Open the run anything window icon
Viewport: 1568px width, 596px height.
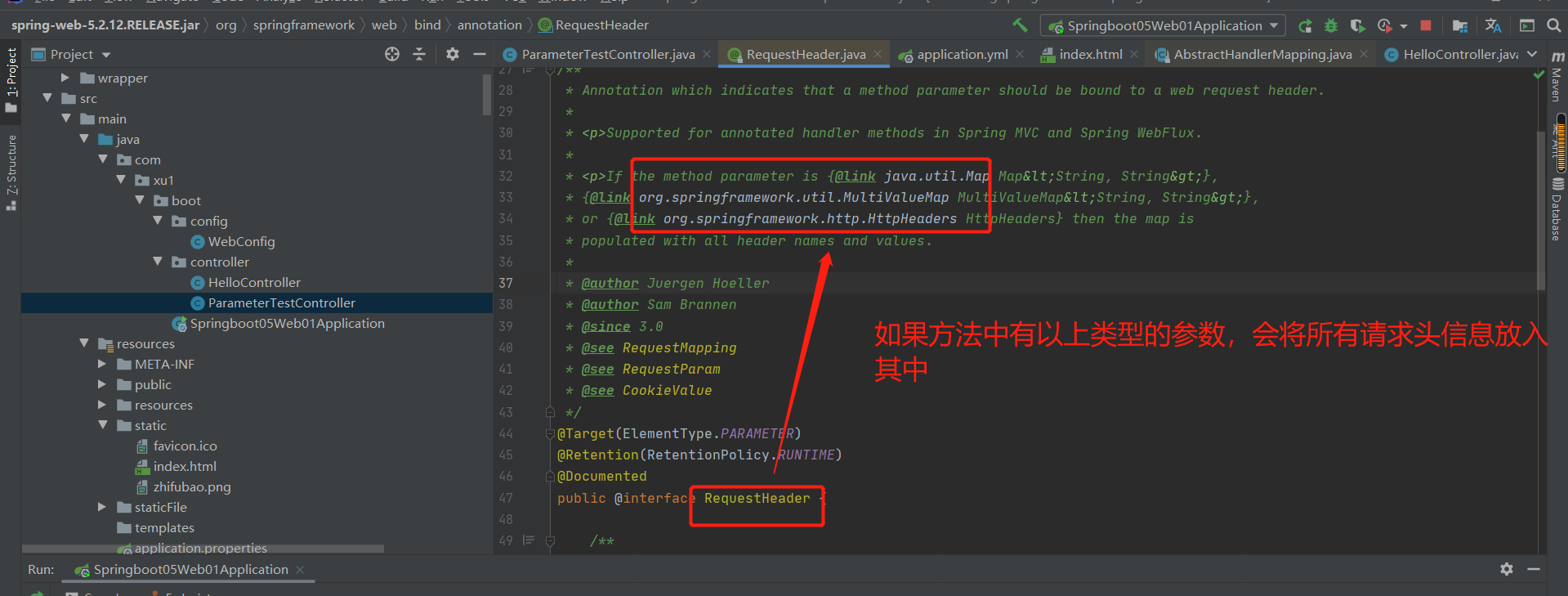(x=1526, y=26)
